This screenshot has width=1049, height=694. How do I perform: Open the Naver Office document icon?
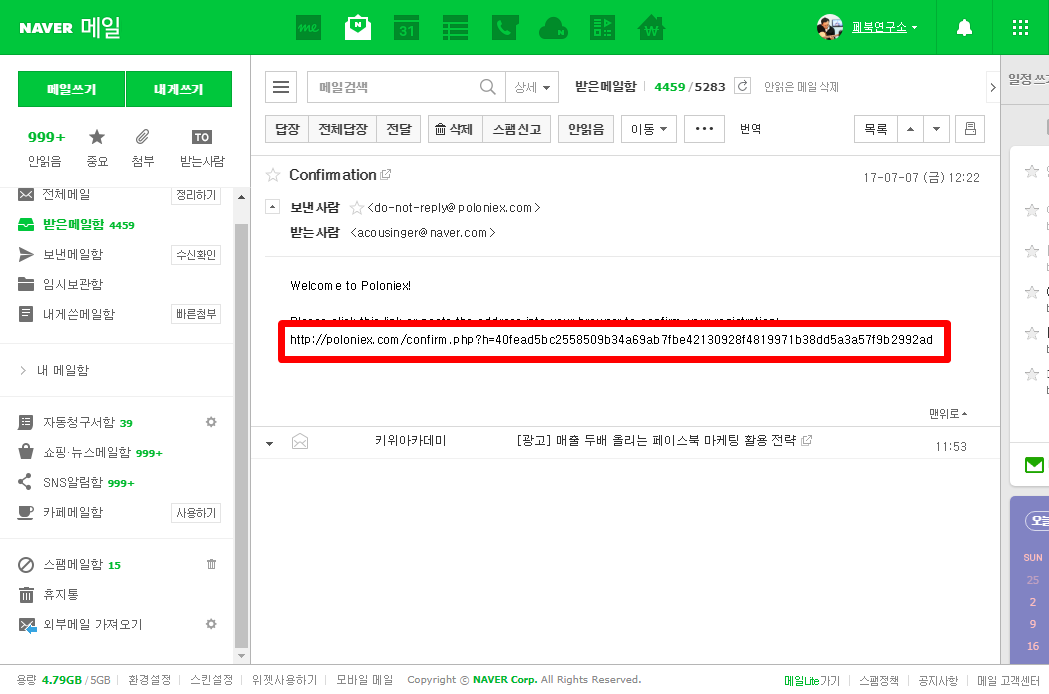[602, 28]
